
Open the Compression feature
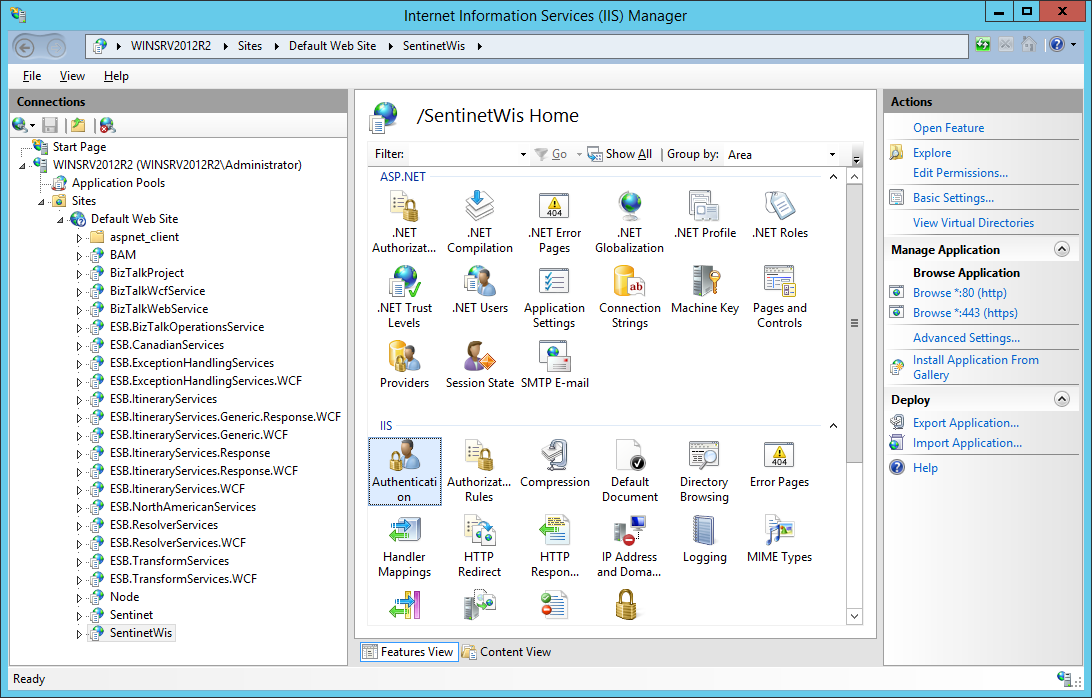pyautogui.click(x=554, y=464)
